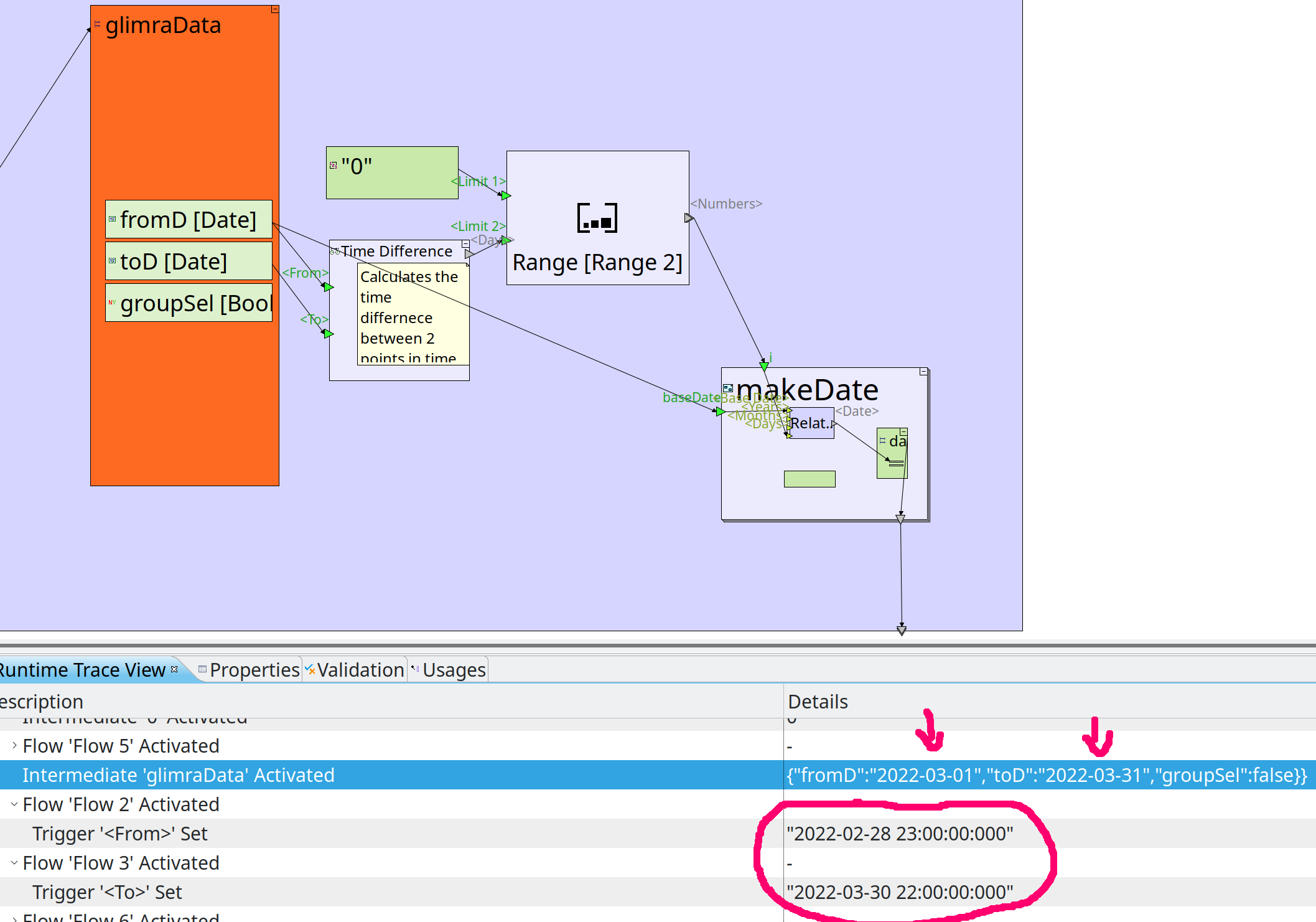
Task: Click the Limit 2 input trigger
Action: 506,240
